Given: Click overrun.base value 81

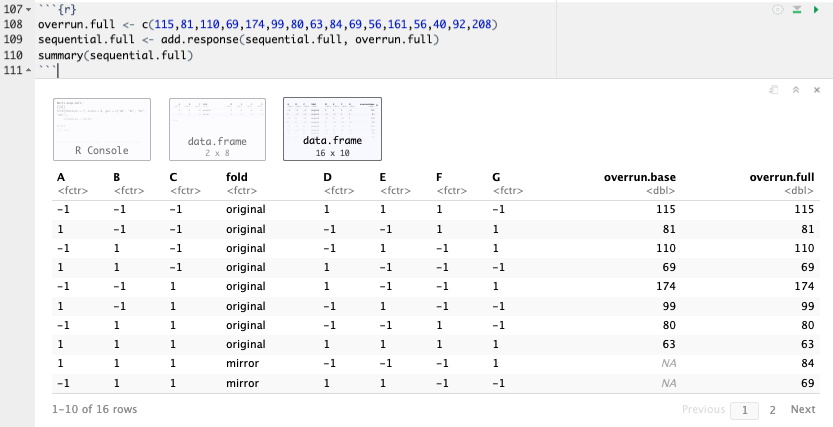Looking at the screenshot, I should [x=669, y=229].
